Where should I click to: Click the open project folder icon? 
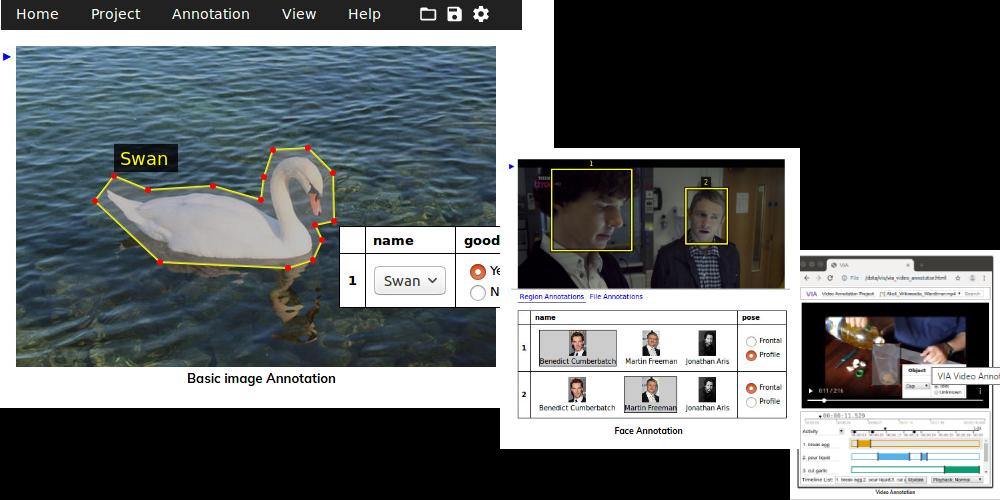tap(428, 14)
